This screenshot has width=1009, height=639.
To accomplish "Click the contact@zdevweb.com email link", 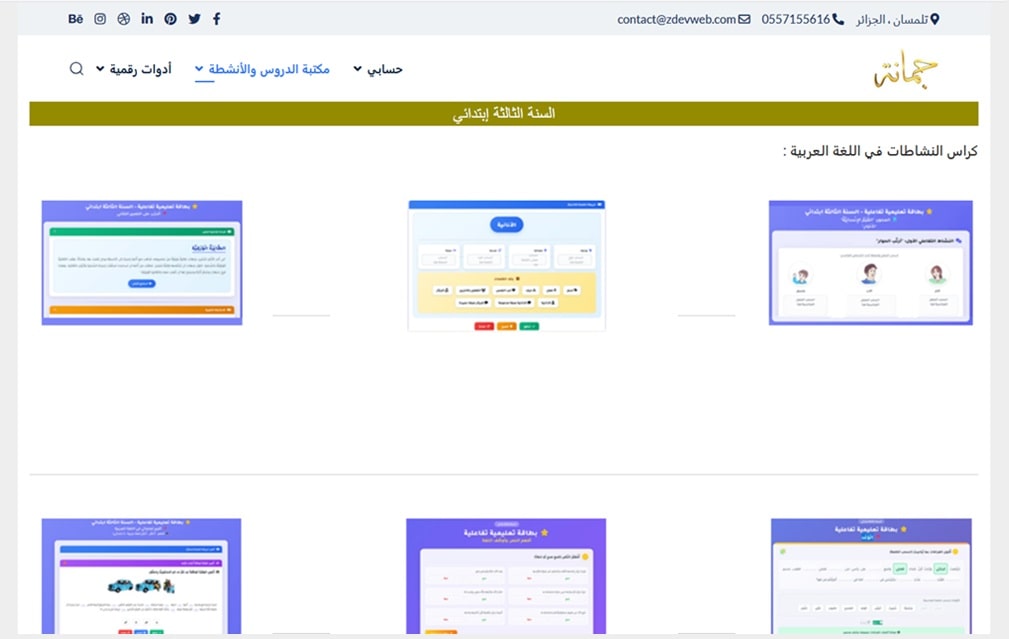I will click(684, 19).
